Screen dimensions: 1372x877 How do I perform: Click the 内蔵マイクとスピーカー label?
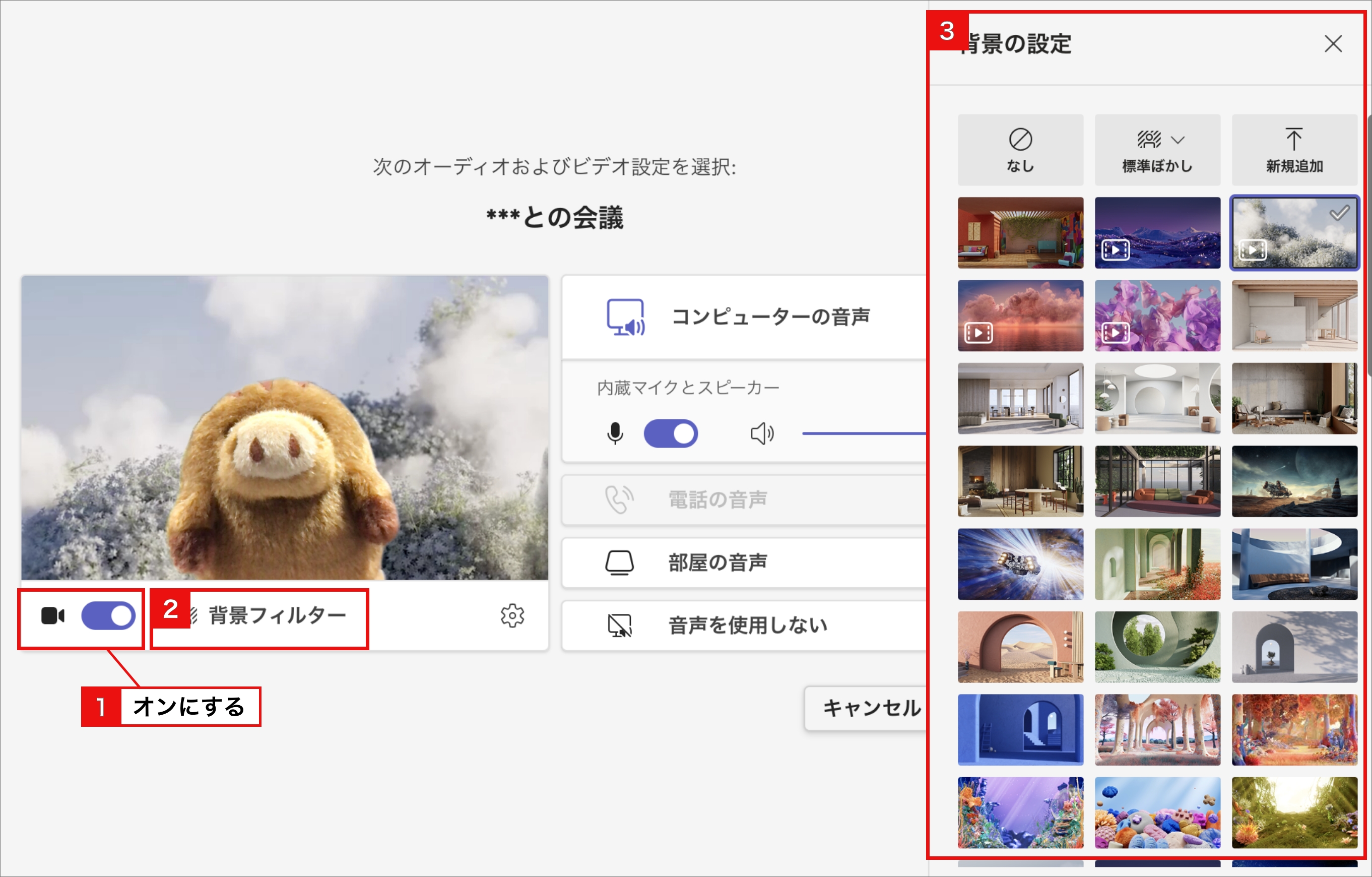click(688, 388)
